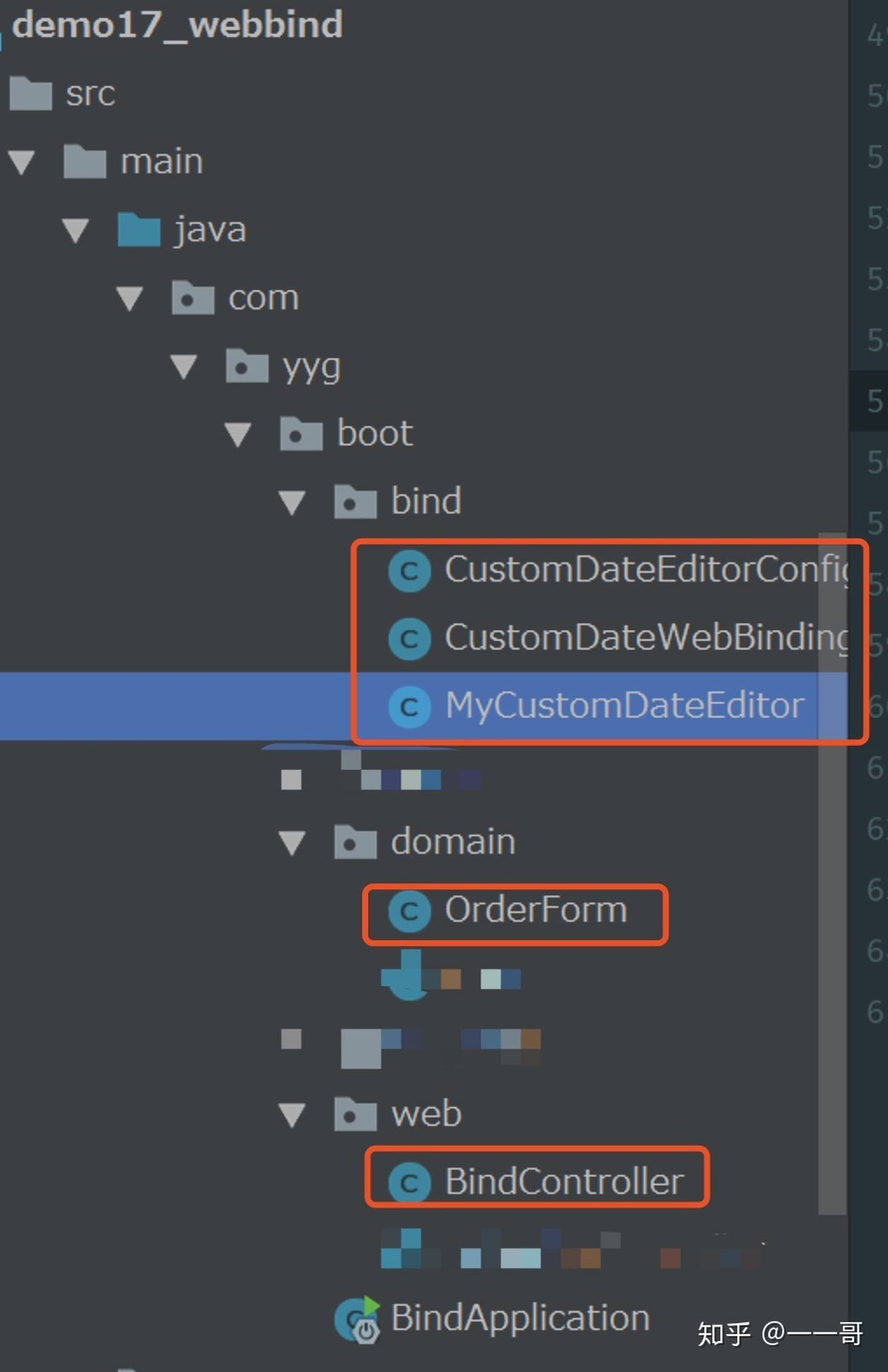This screenshot has height=1372, width=888.
Task: Select the main folder label
Action: pos(162,162)
